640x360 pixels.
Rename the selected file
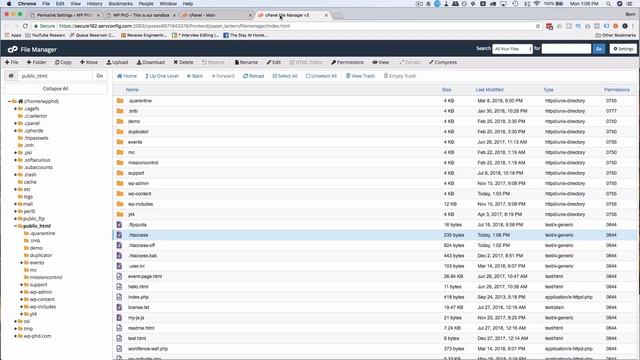[246, 62]
